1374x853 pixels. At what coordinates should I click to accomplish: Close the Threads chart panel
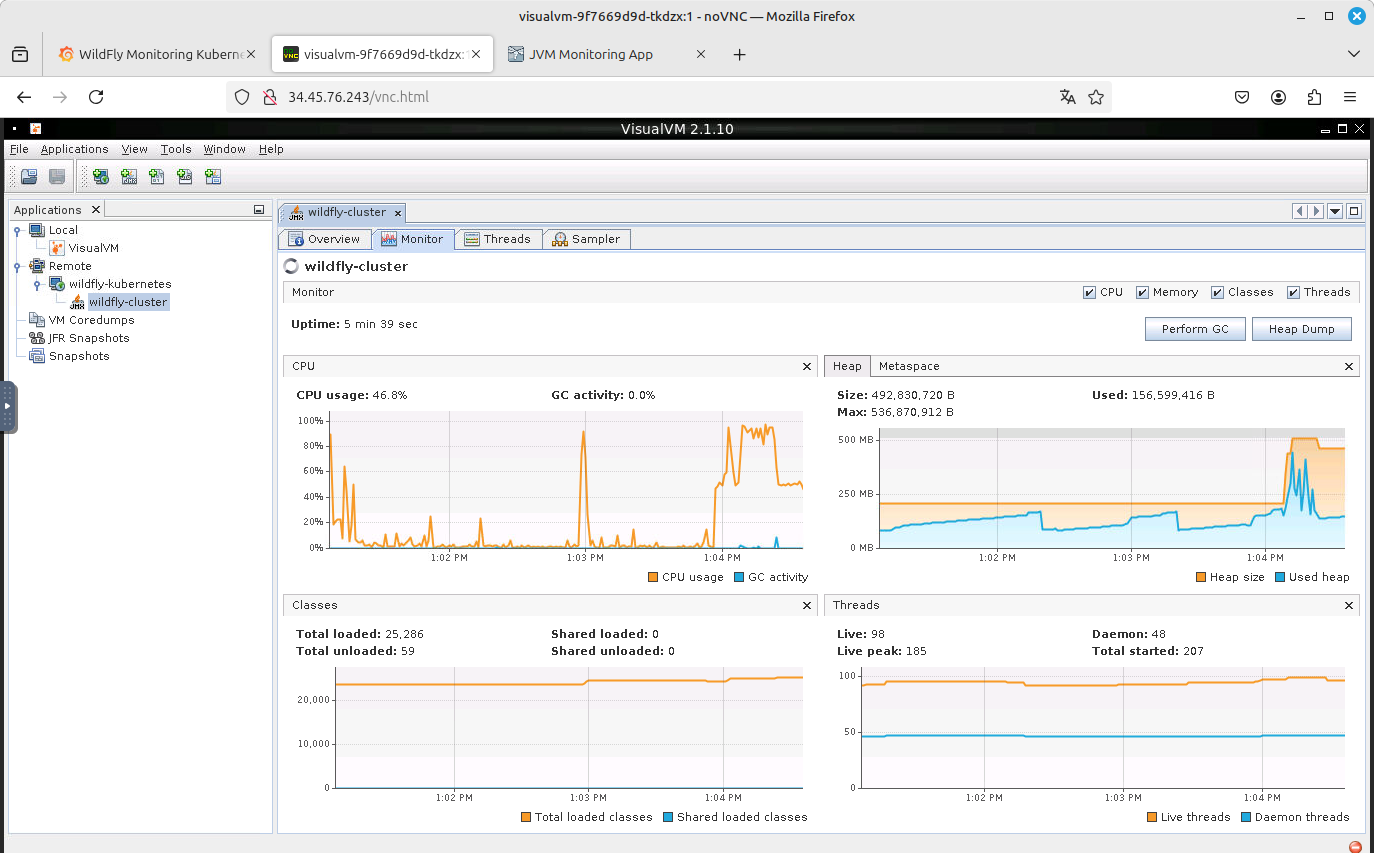tap(1349, 605)
